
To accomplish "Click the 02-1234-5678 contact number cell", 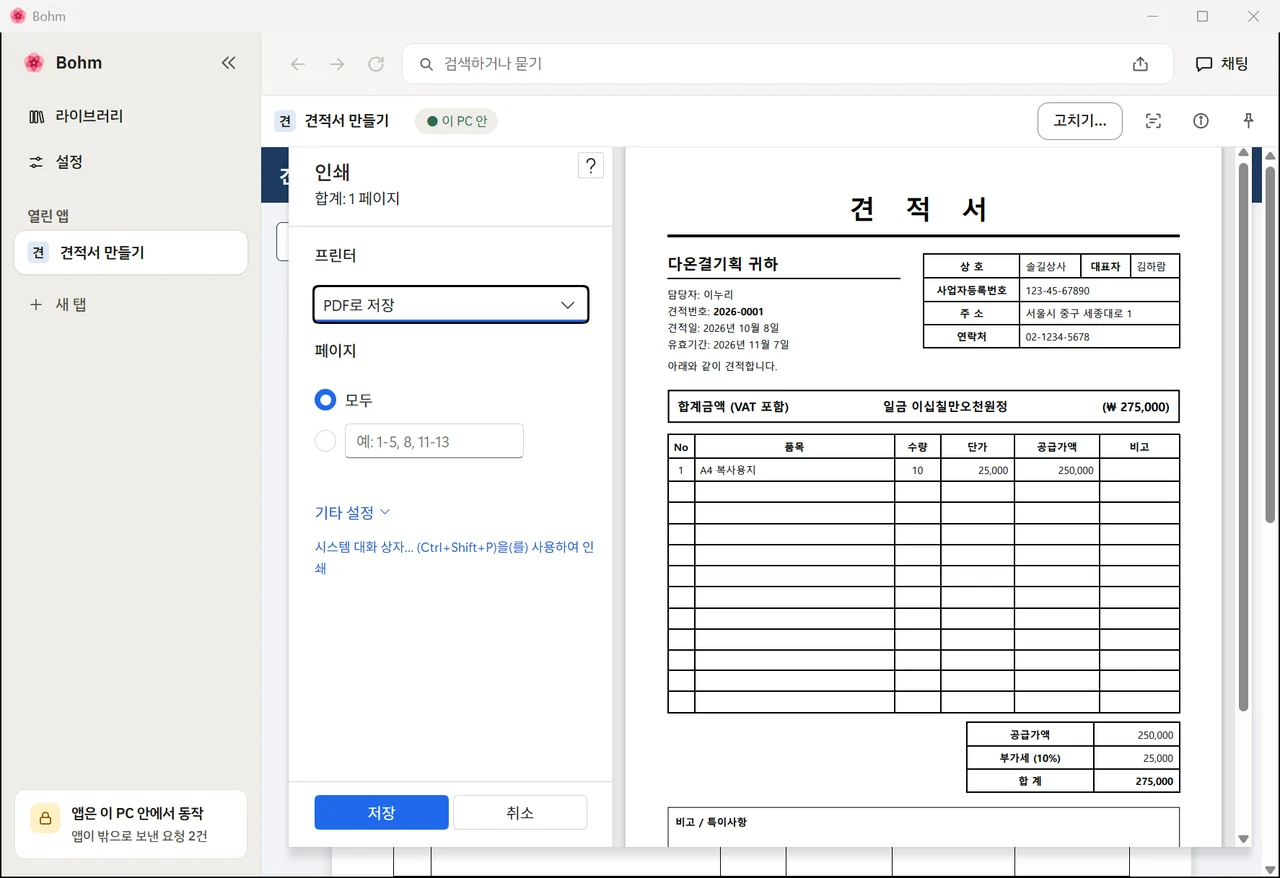I will (x=1099, y=337).
